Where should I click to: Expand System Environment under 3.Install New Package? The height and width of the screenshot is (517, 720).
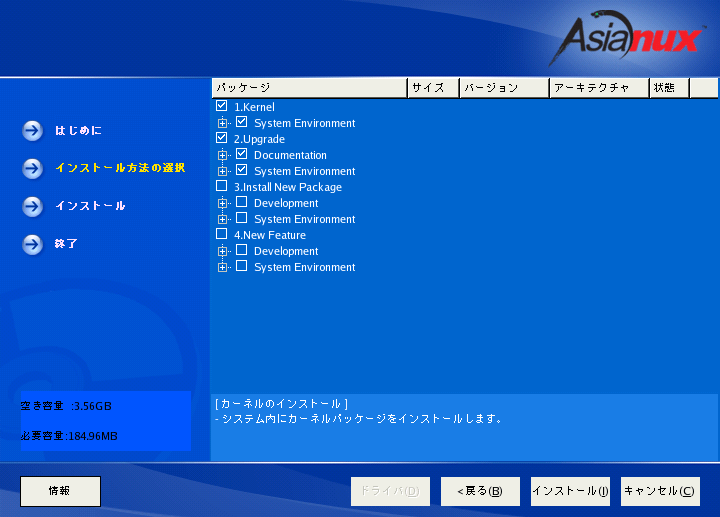point(222,219)
